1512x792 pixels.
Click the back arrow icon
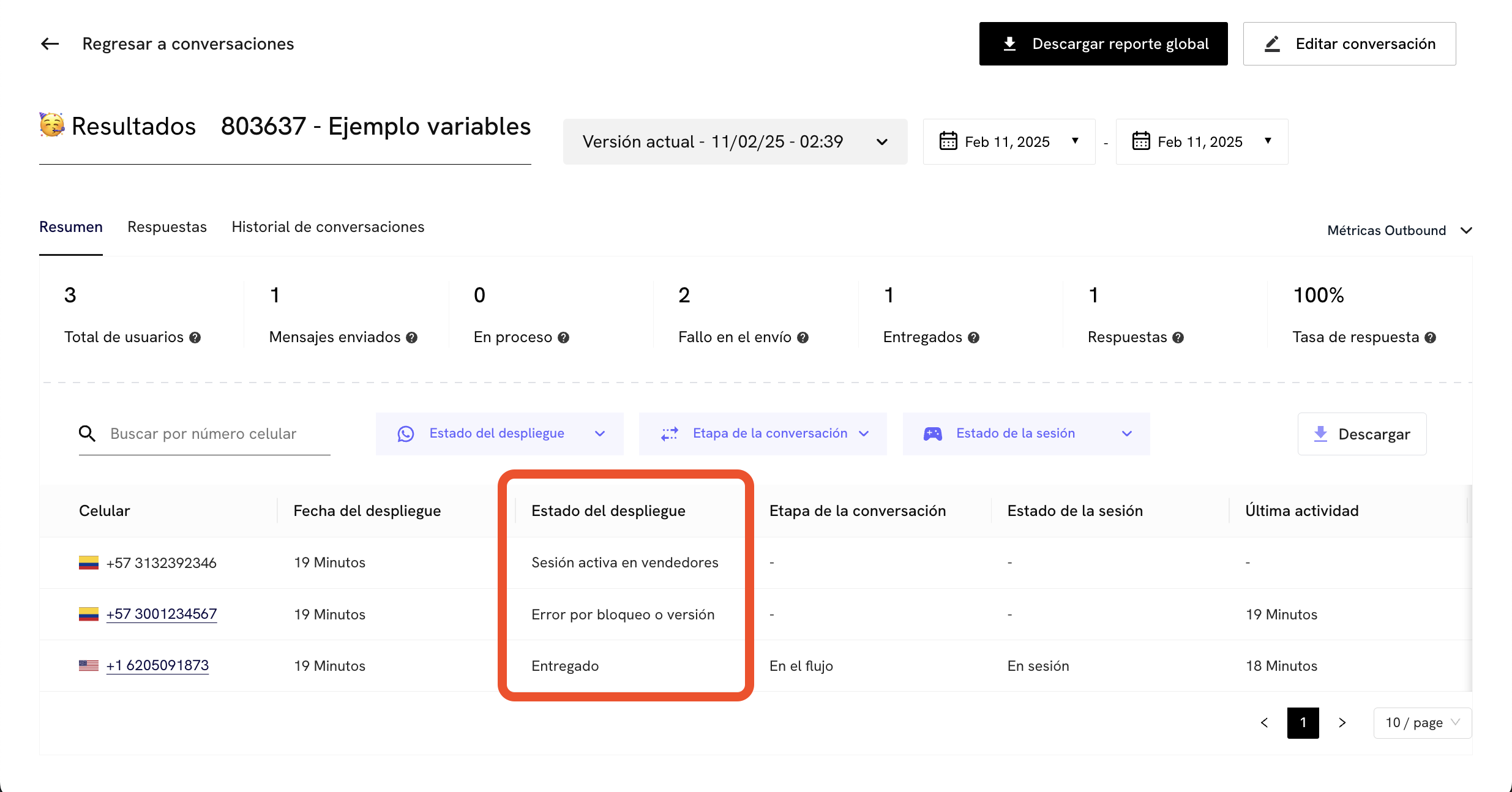coord(50,43)
